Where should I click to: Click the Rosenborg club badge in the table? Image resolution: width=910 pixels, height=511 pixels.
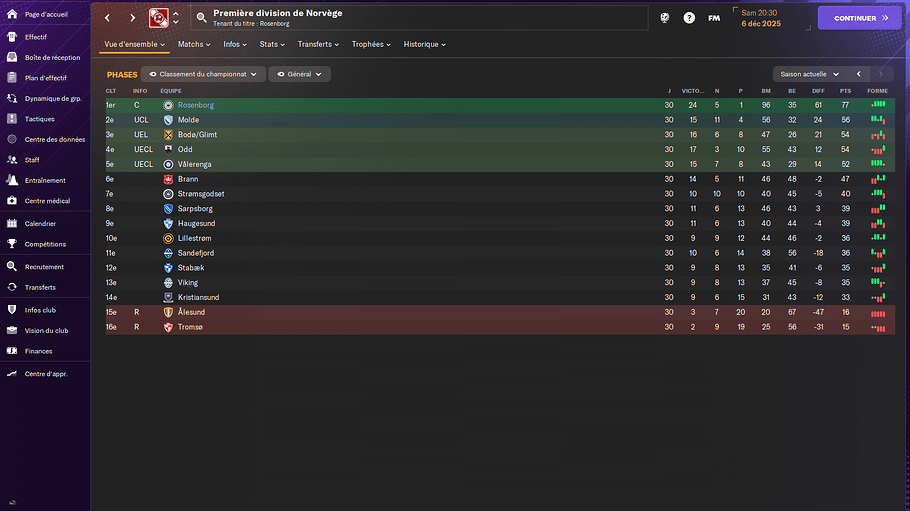pos(168,105)
